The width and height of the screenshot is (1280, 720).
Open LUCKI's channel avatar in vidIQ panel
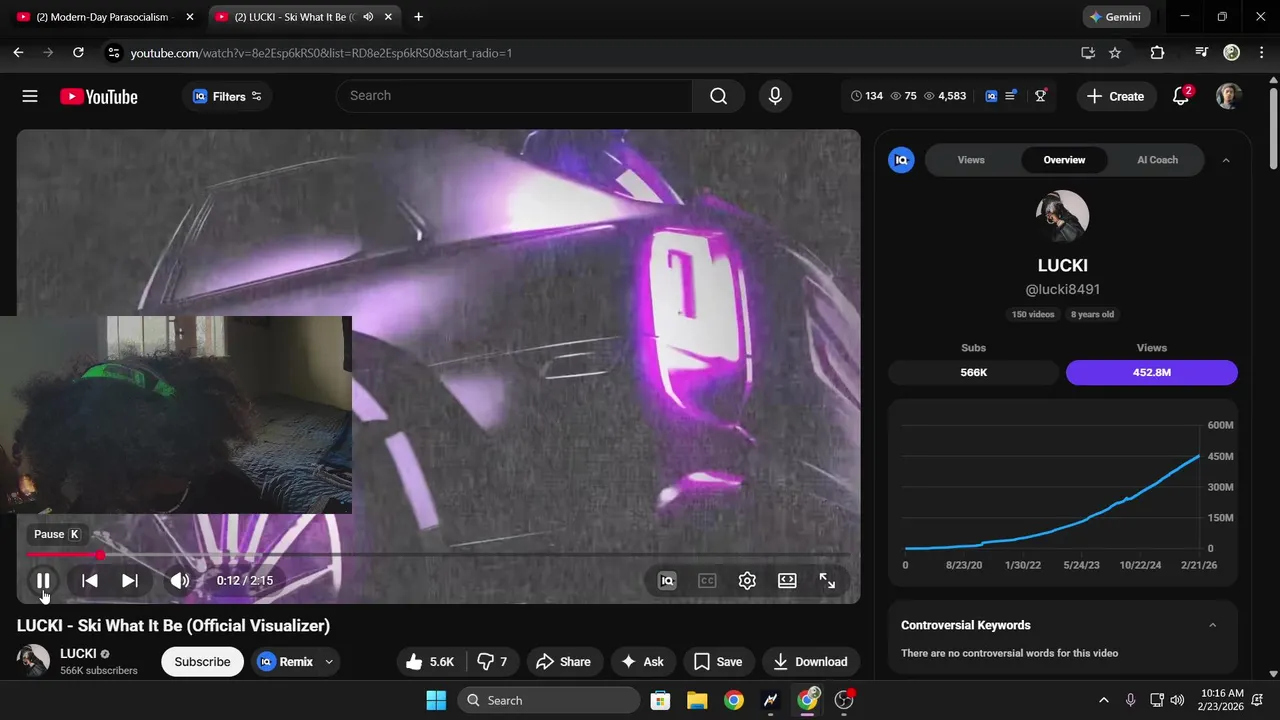coord(1062,216)
